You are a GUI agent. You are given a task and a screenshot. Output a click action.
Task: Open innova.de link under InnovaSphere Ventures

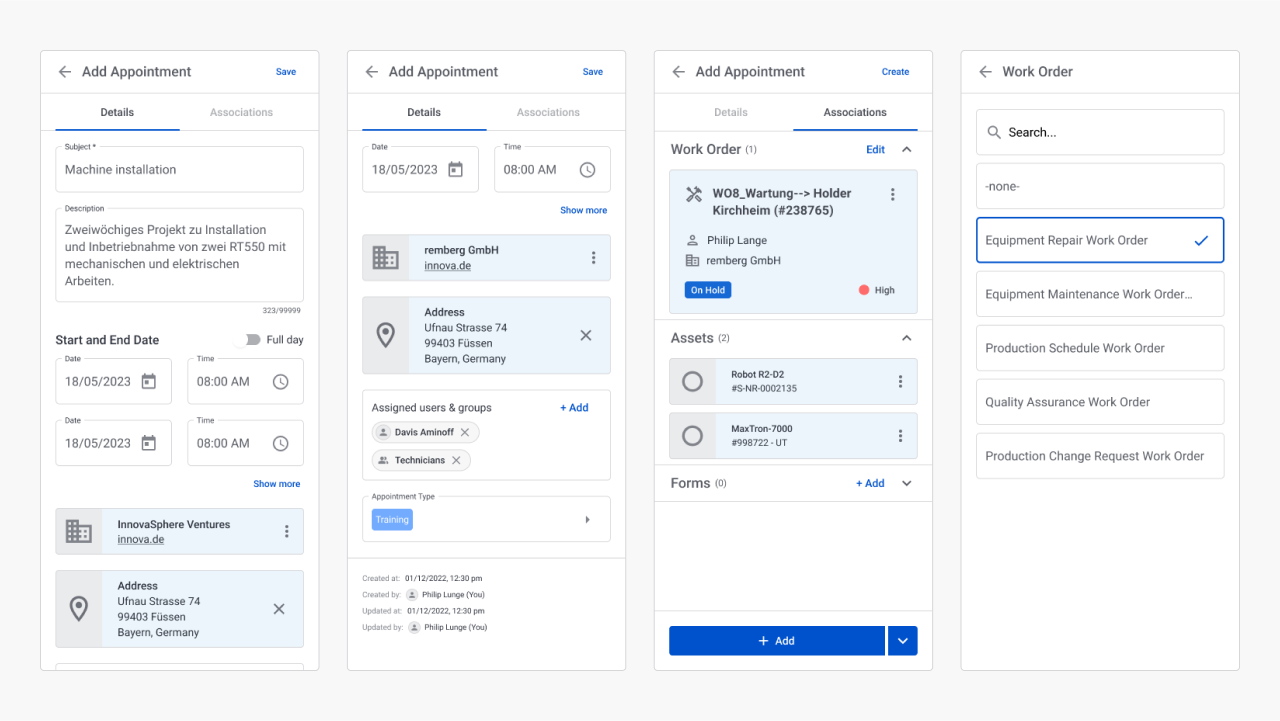coord(141,539)
